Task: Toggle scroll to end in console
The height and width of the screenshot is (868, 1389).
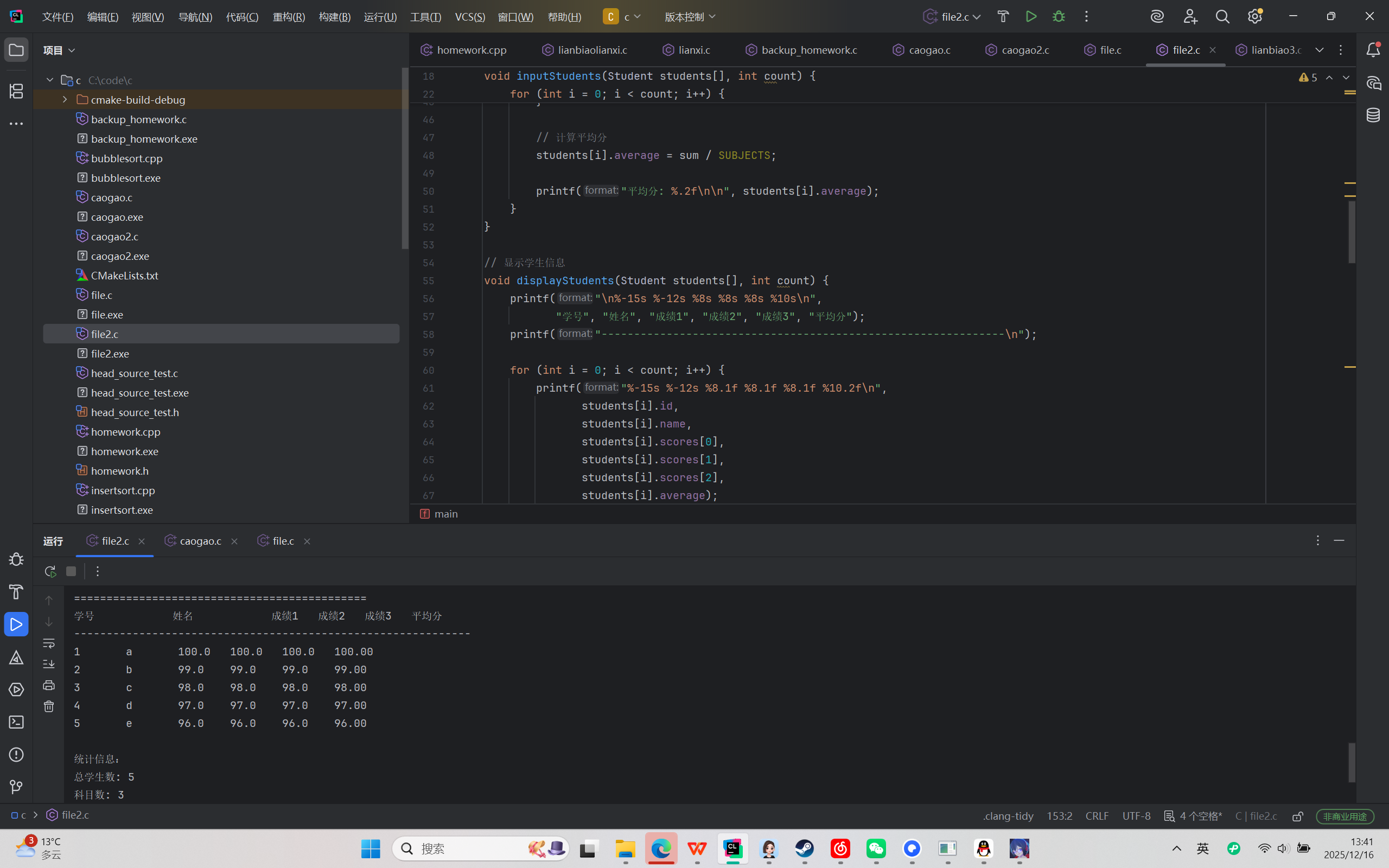Action: (x=49, y=664)
